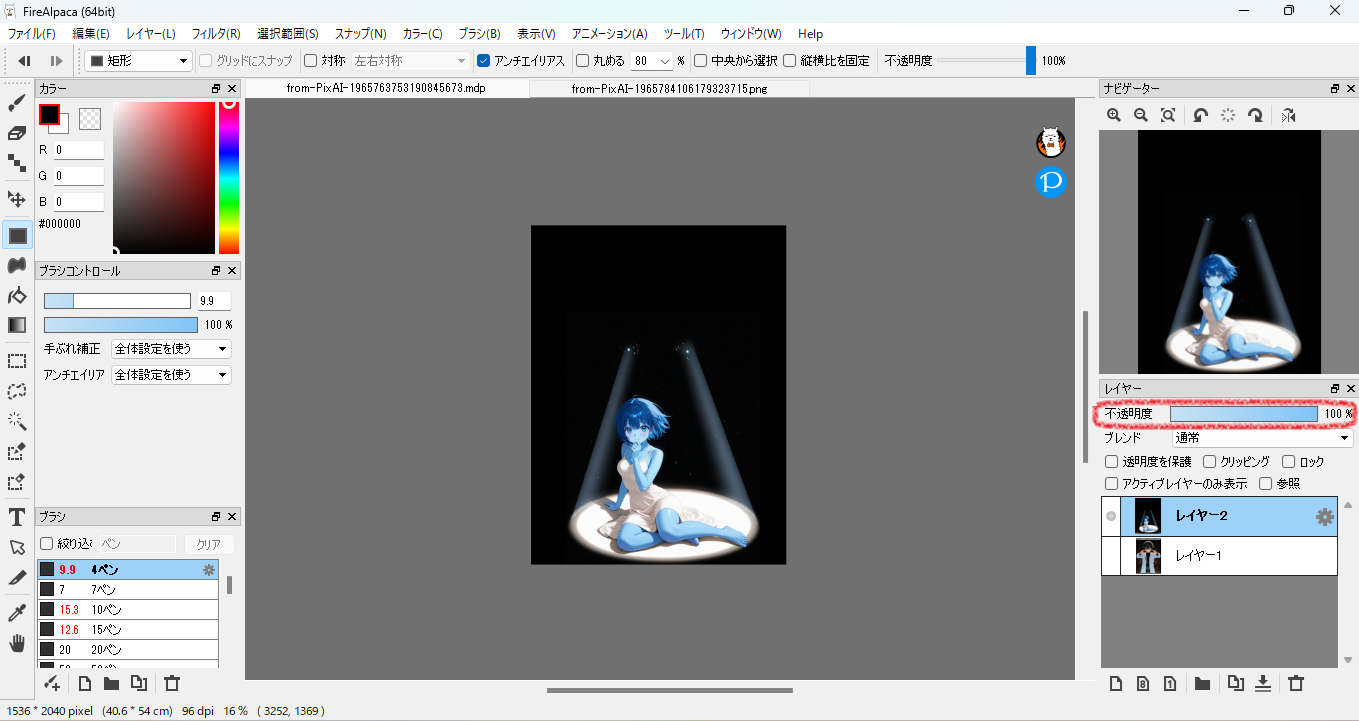Select the Eyedropper tool
This screenshot has height=721, width=1359.
(17, 612)
